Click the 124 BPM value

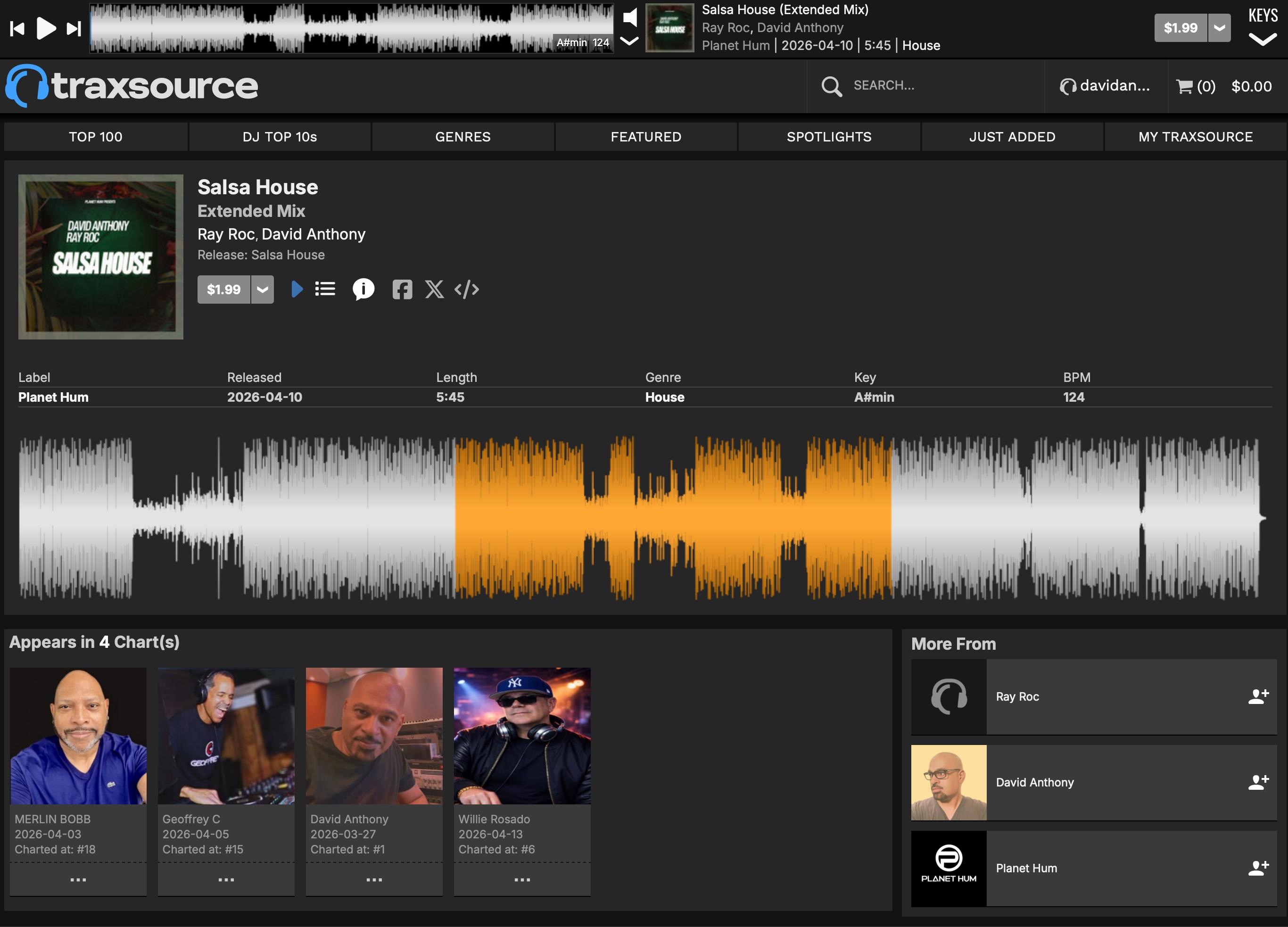pyautogui.click(x=1073, y=397)
